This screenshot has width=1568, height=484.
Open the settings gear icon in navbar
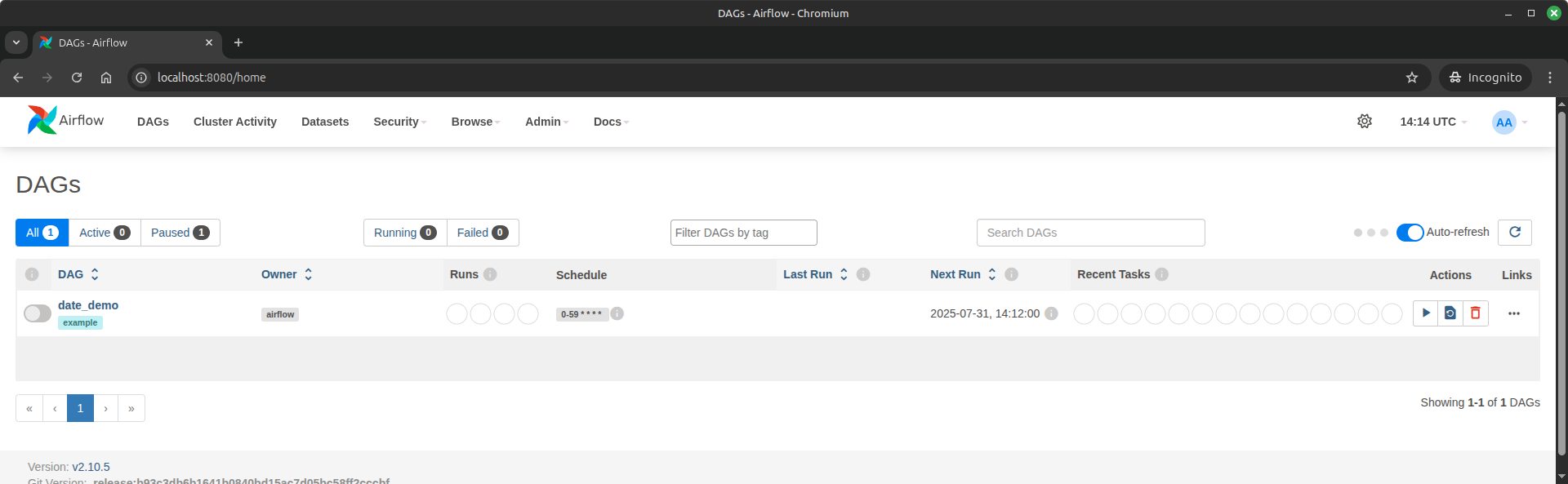coord(1364,122)
